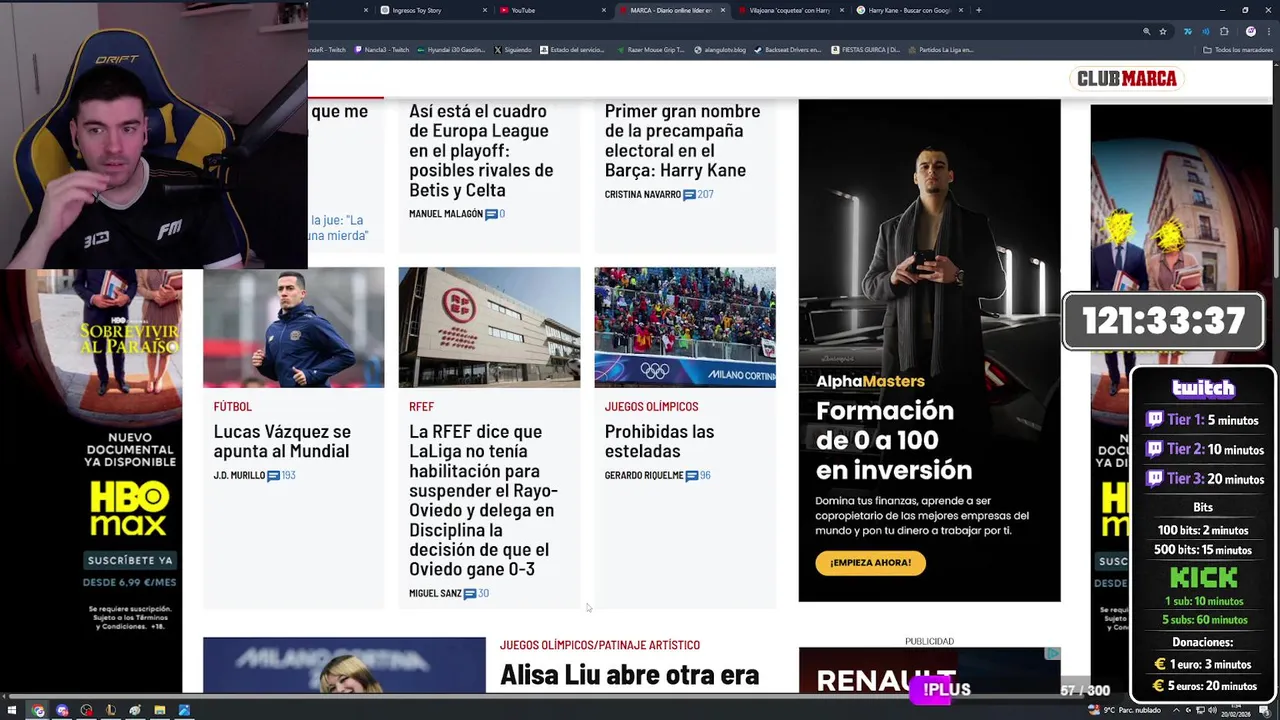Open the Partidos La Liga bookmark
The width and height of the screenshot is (1280, 720).
(x=941, y=49)
